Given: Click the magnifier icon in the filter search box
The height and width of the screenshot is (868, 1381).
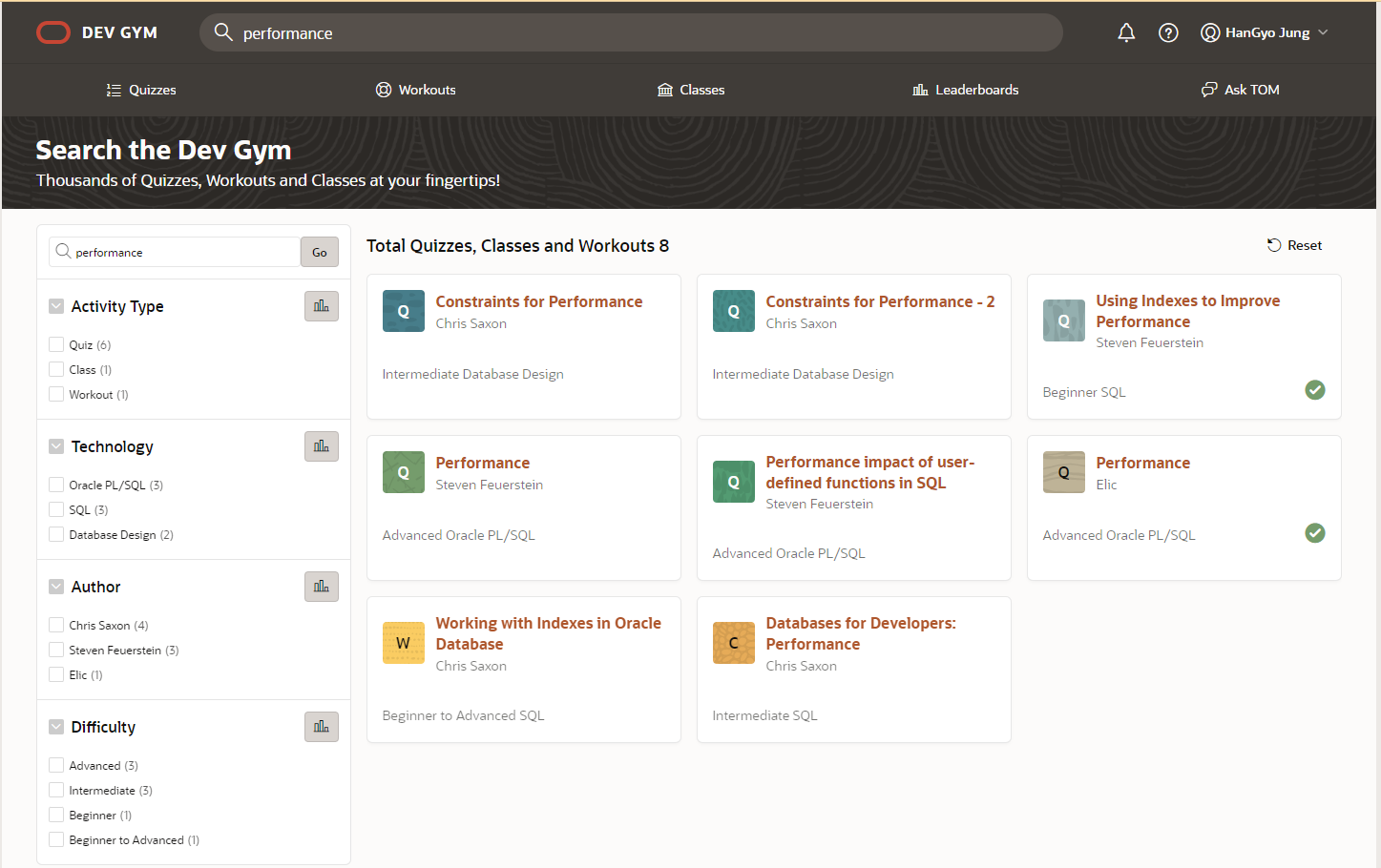Looking at the screenshot, I should pyautogui.click(x=63, y=251).
